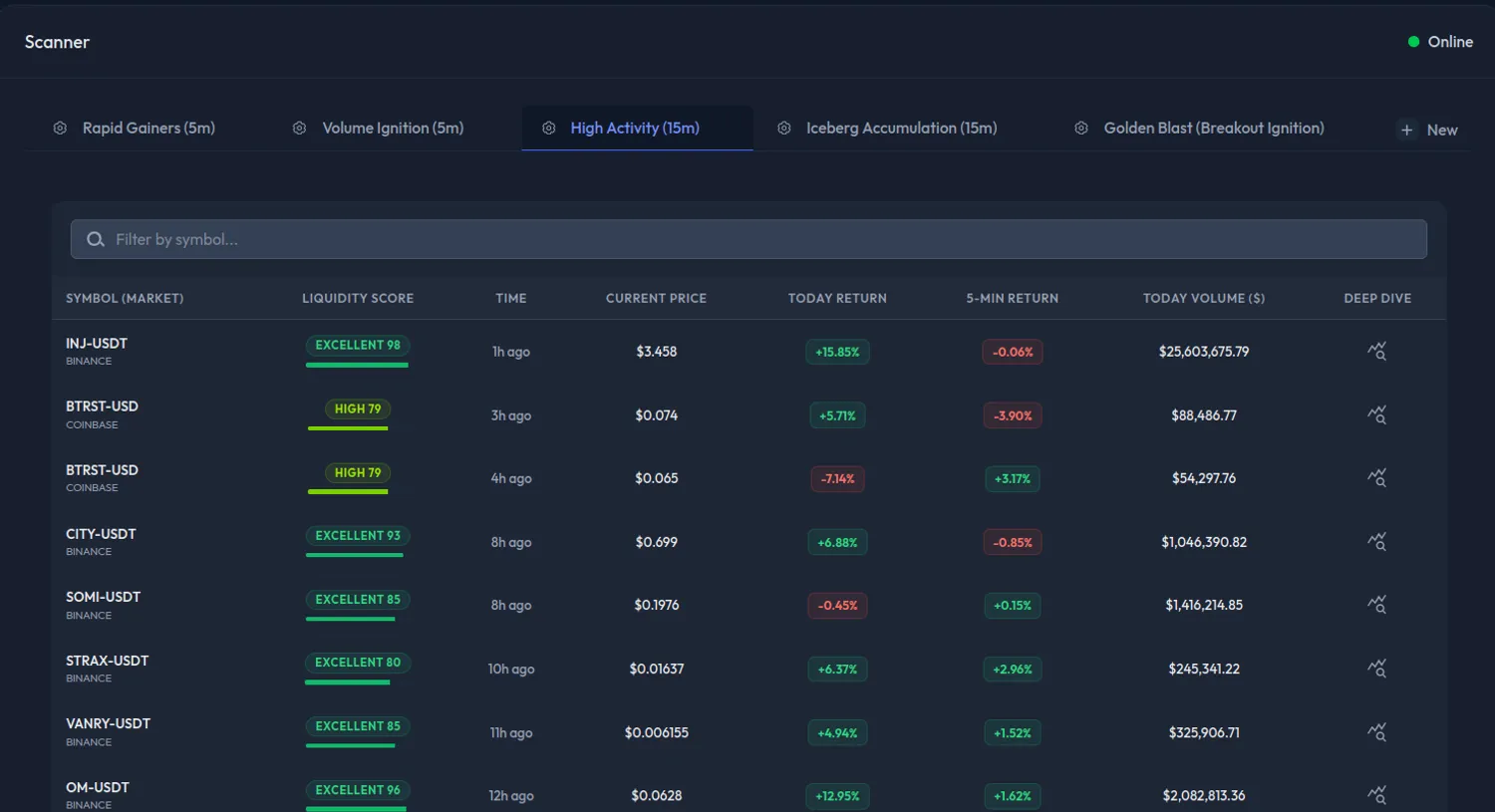1495x812 pixels.
Task: Click the EXCELLENT 93 badge for CITY-USDT
Action: tap(357, 535)
